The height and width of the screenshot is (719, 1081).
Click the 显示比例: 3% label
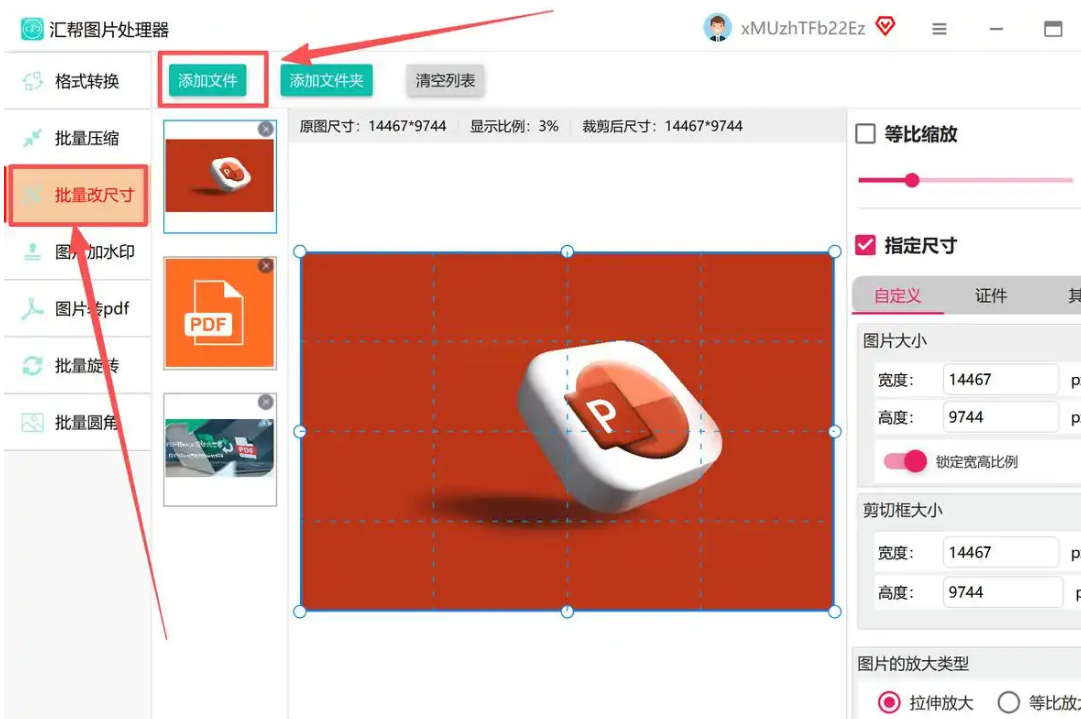[x=514, y=126]
